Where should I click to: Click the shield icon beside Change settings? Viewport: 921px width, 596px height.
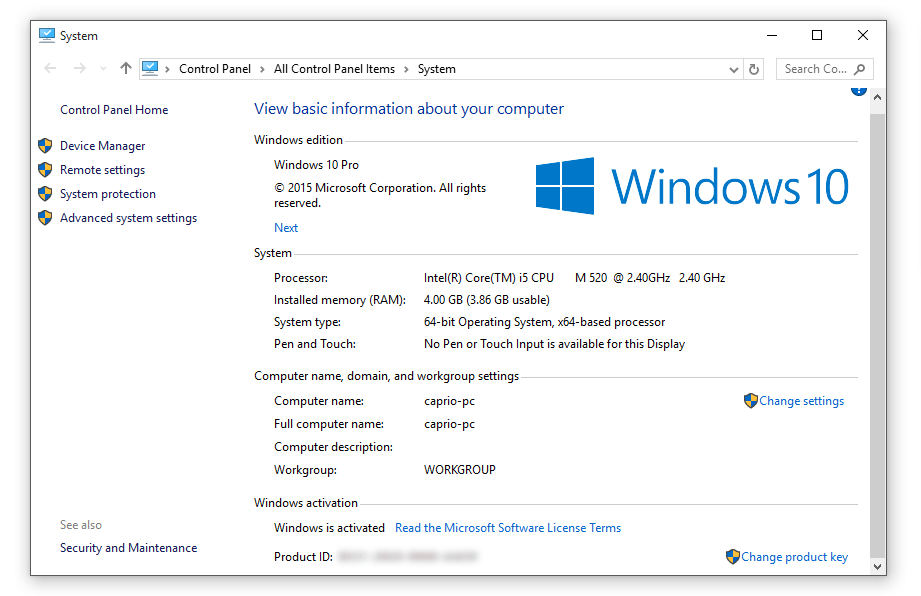click(x=751, y=401)
